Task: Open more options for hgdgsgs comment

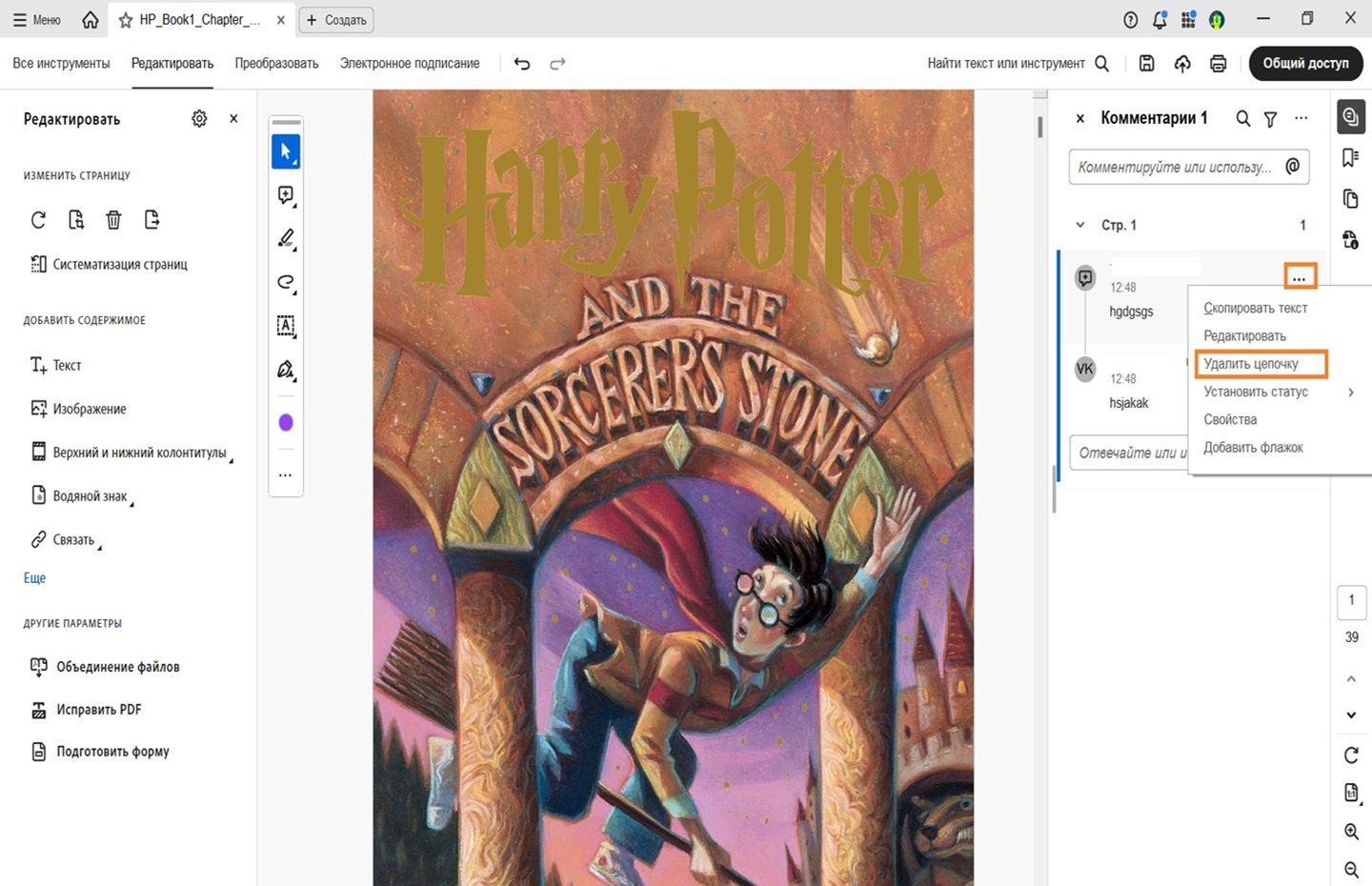Action: (x=1300, y=277)
